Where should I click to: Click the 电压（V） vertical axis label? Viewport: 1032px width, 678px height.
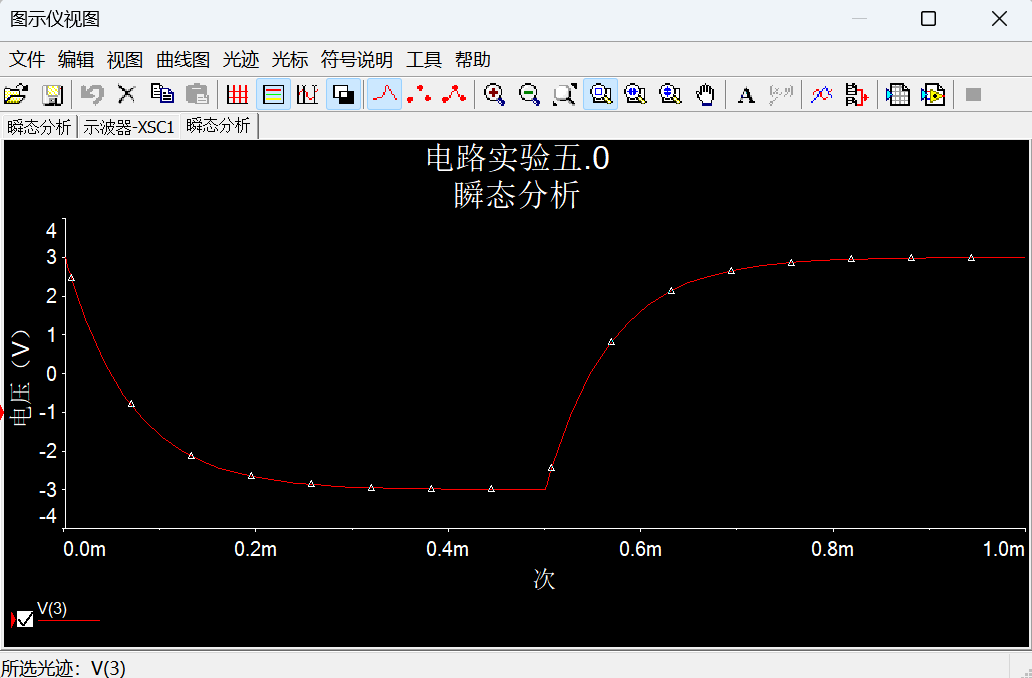coord(21,378)
